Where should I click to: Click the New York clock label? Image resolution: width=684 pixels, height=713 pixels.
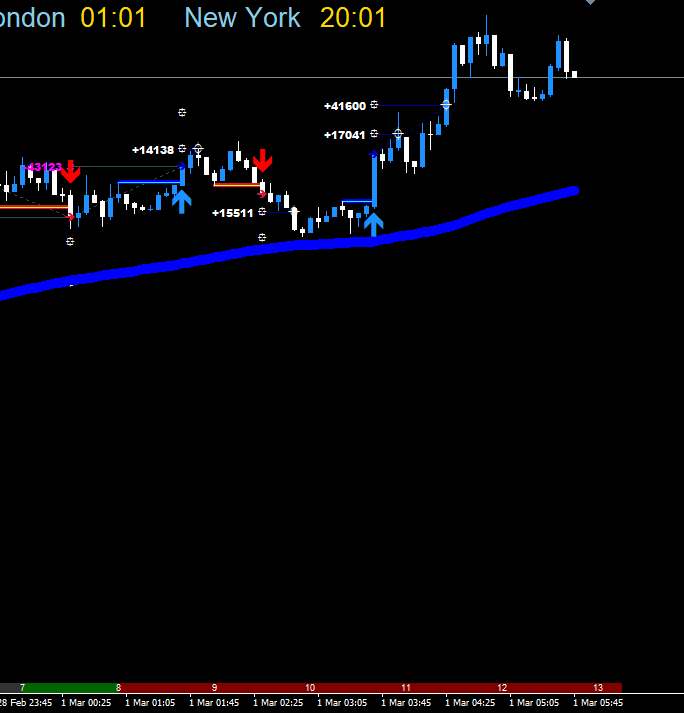tap(242, 18)
